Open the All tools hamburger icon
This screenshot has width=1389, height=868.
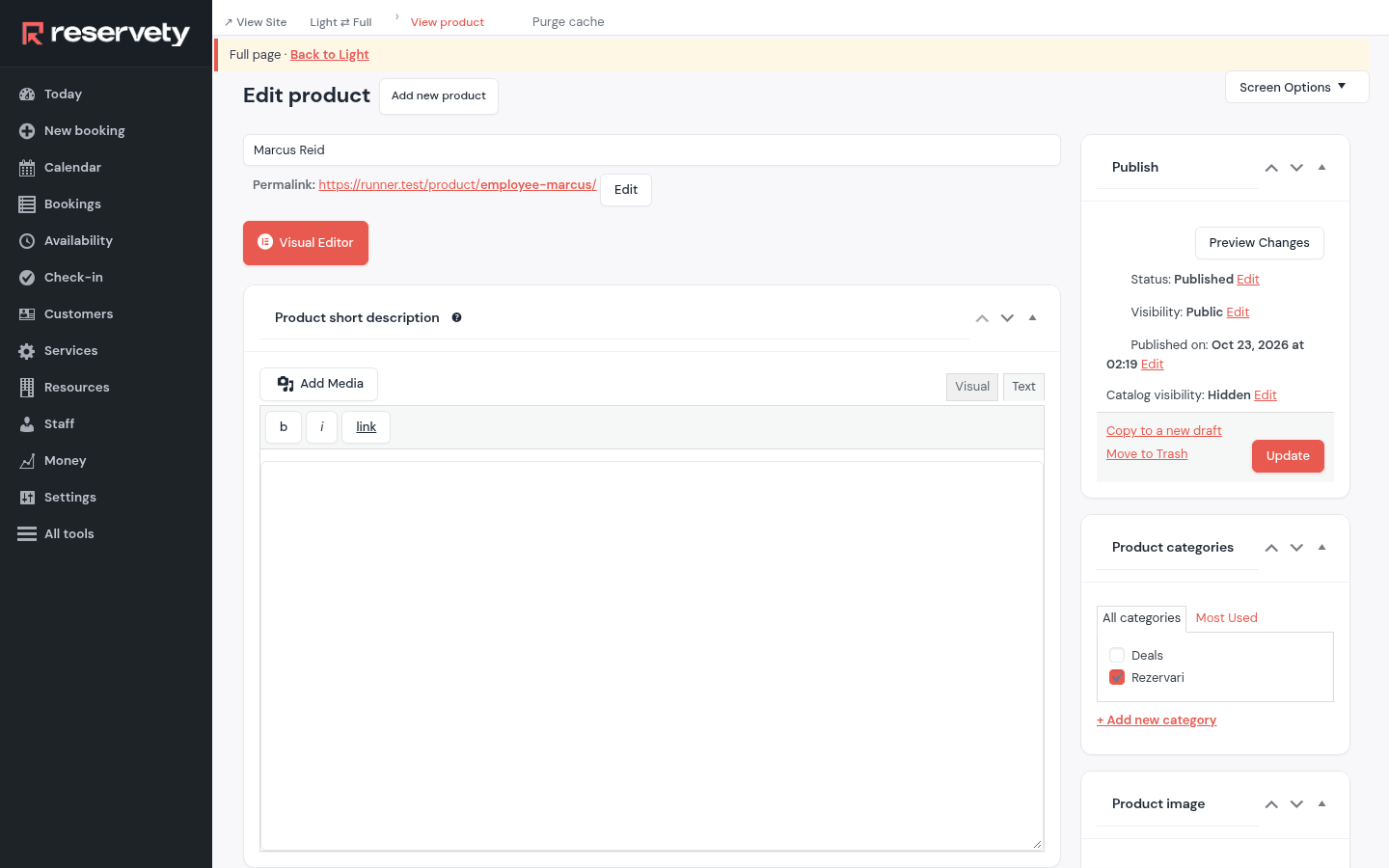pyautogui.click(x=27, y=534)
